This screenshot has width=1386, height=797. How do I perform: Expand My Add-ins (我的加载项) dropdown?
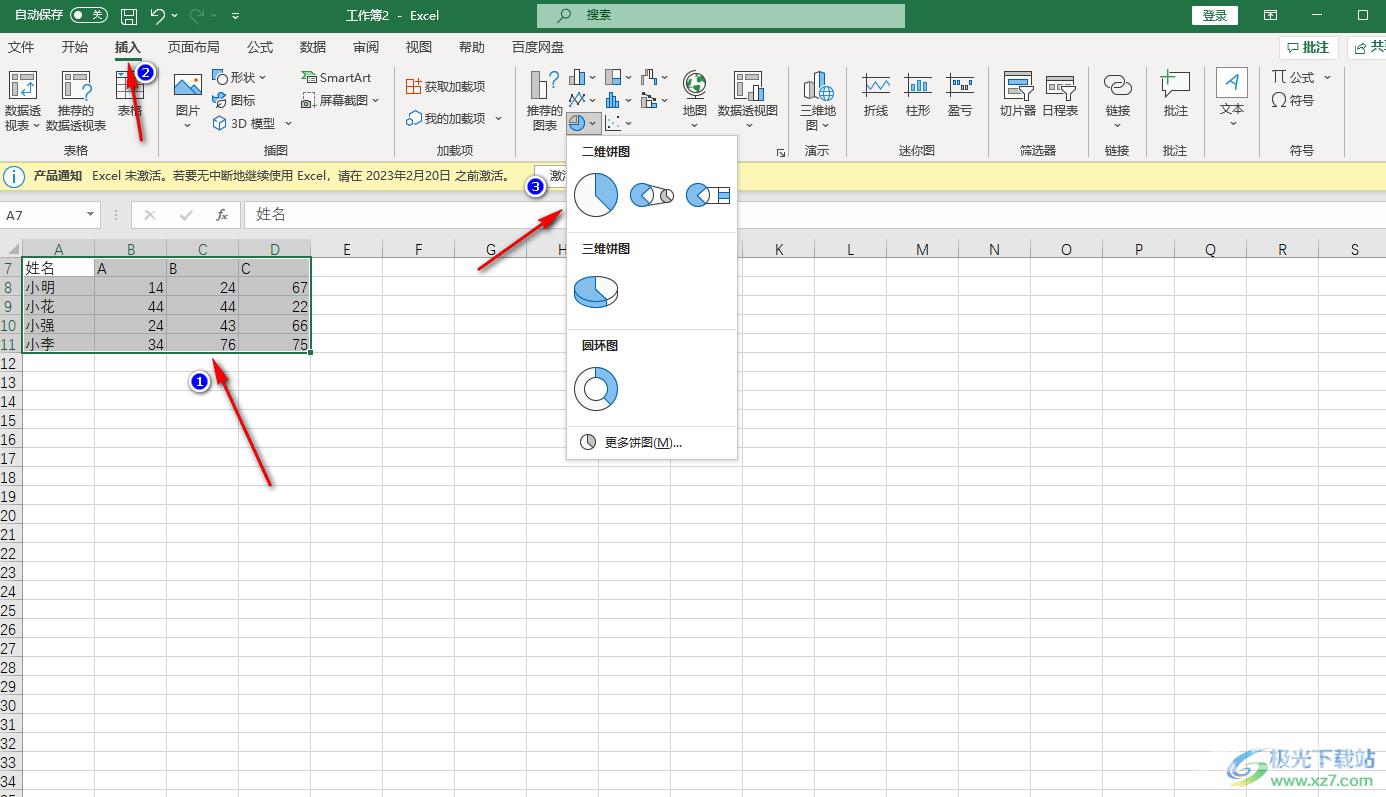coord(498,119)
